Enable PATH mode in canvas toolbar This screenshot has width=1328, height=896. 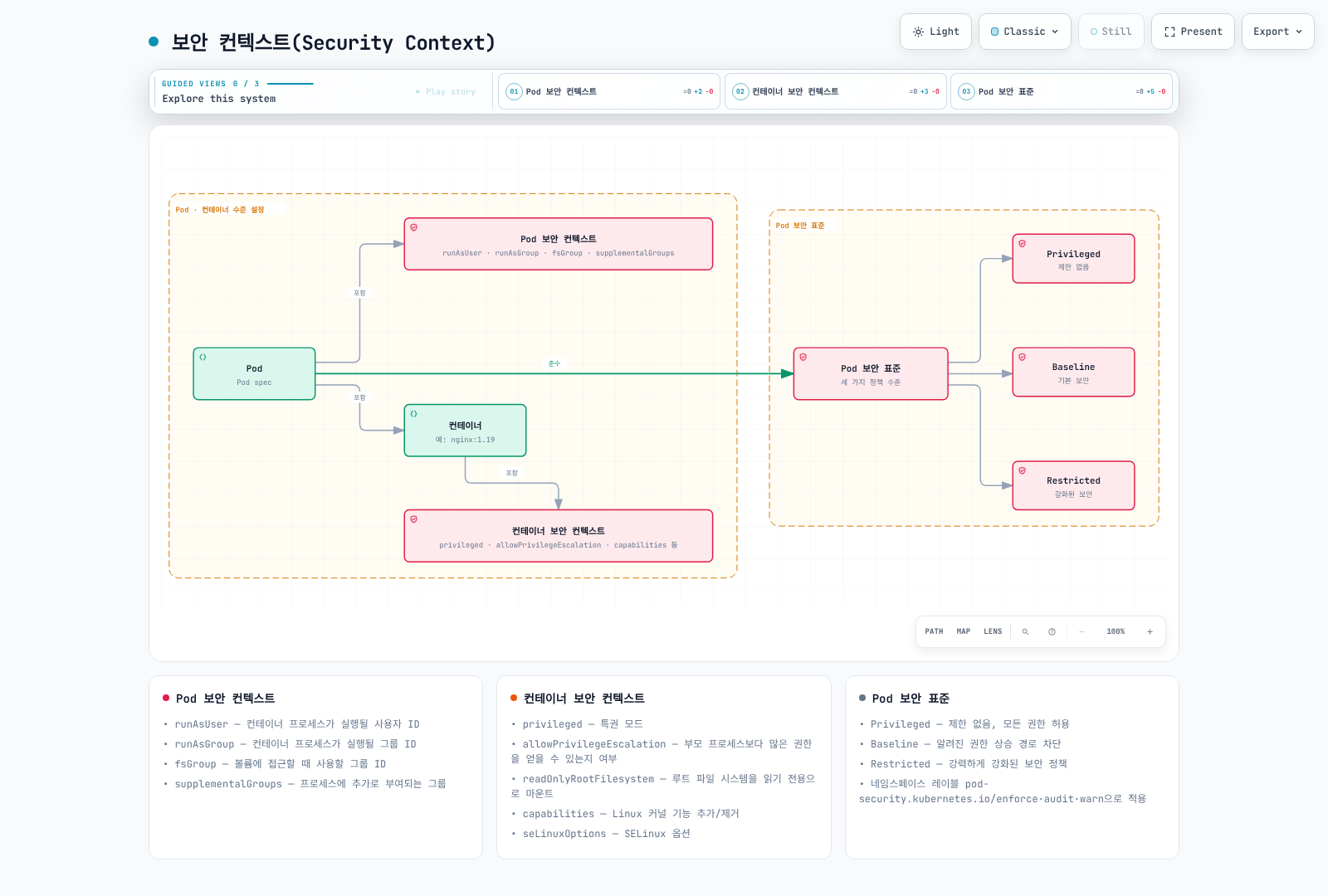[934, 631]
